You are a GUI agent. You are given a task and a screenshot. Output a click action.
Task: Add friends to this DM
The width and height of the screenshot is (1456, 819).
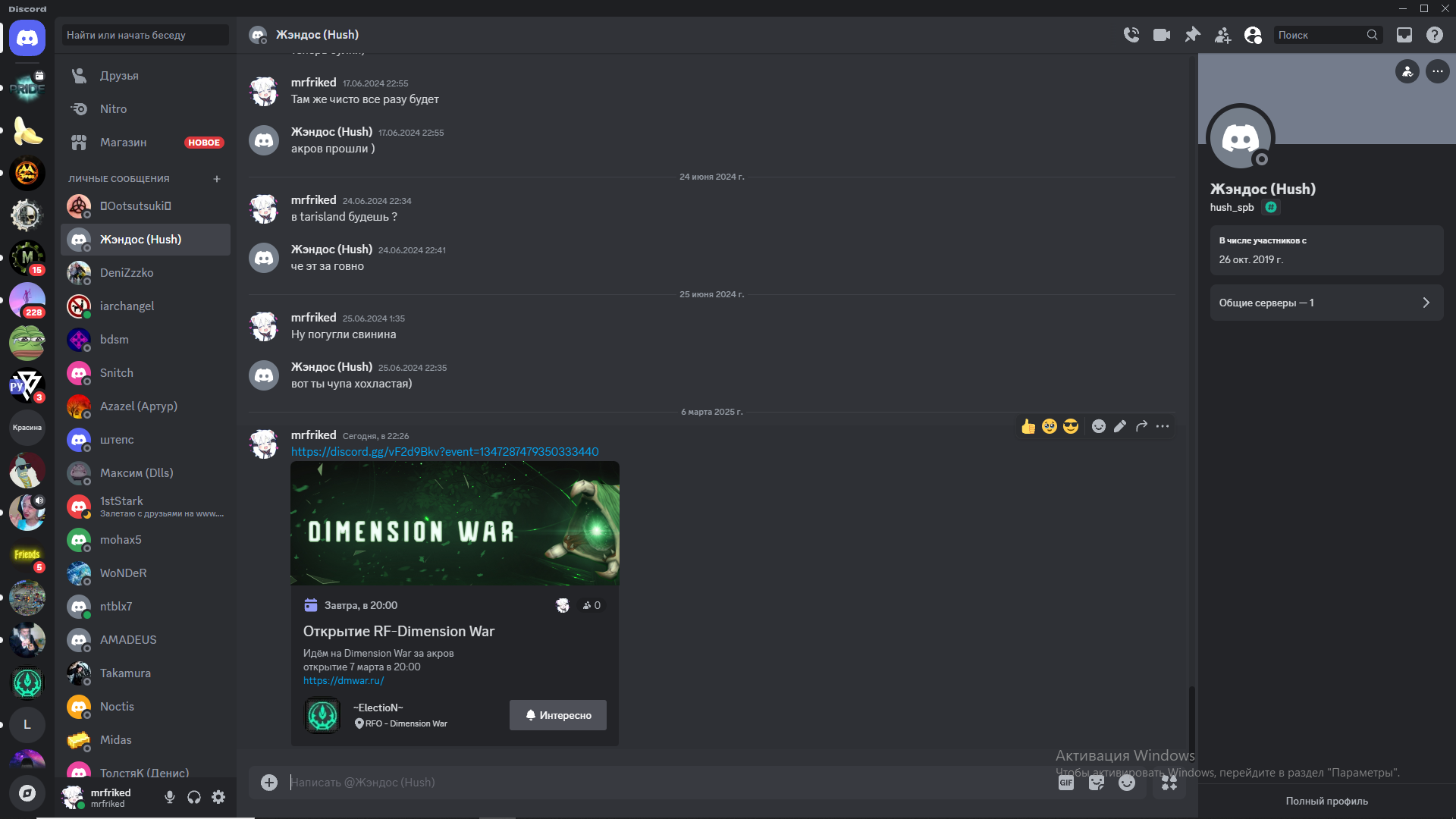click(x=1223, y=35)
